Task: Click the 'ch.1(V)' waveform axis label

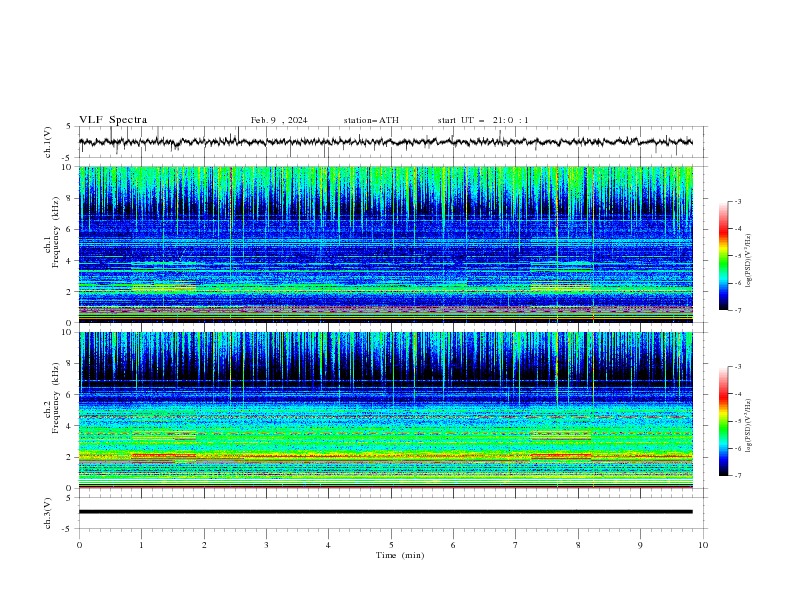Action: coord(48,142)
